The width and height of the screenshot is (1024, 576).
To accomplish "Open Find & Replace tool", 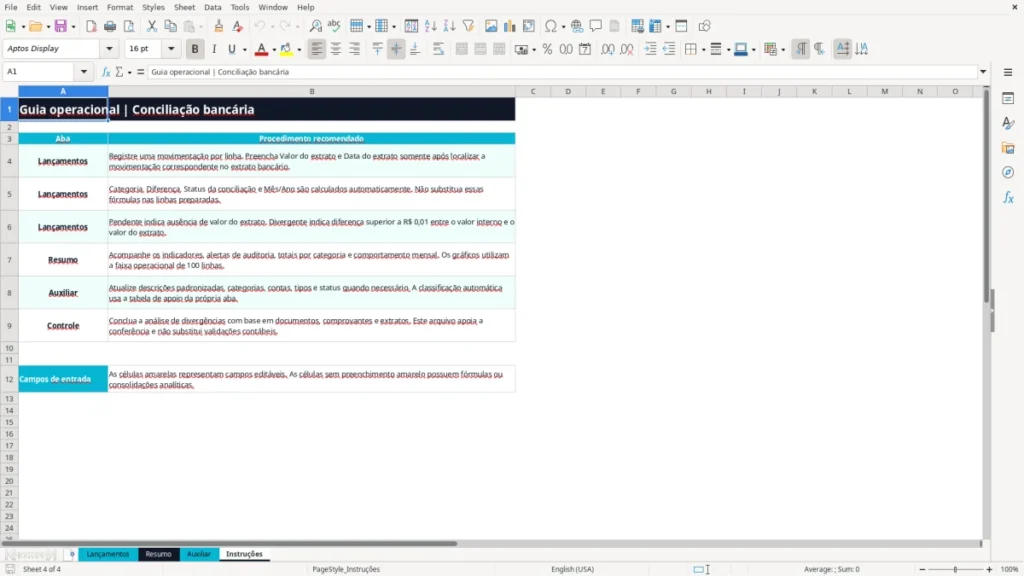I will pyautogui.click(x=315, y=26).
